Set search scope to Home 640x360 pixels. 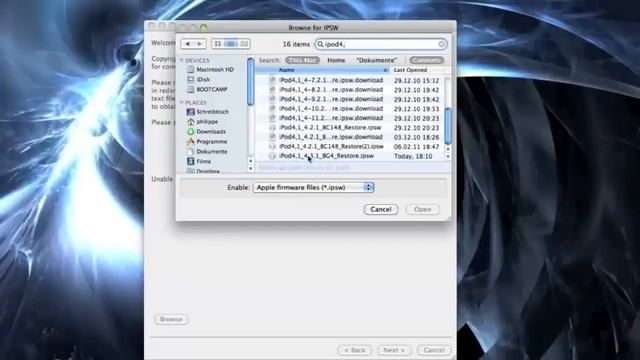click(x=336, y=60)
